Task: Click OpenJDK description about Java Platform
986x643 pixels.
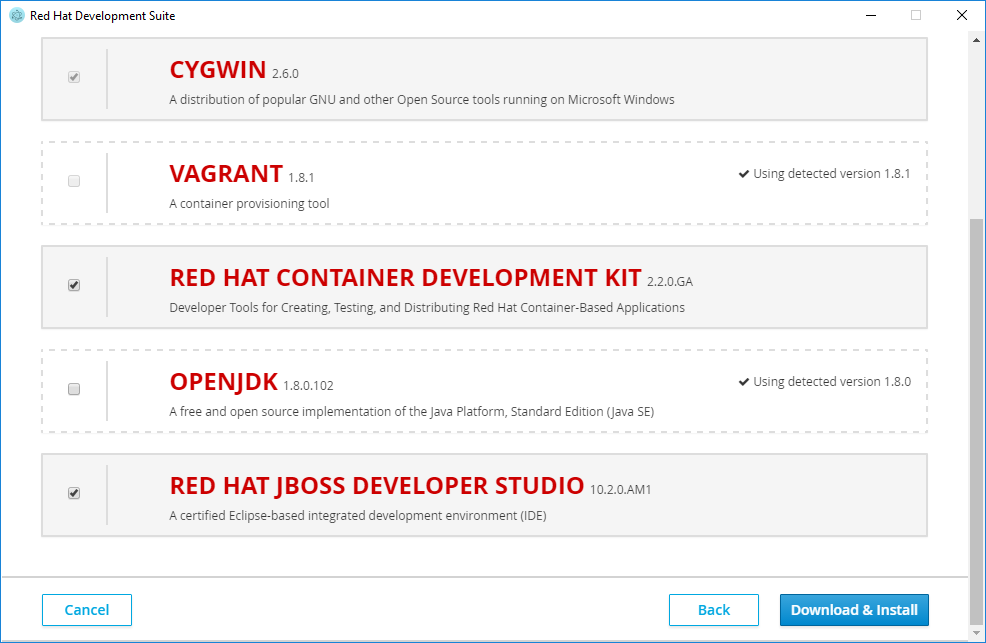Action: click(x=412, y=412)
